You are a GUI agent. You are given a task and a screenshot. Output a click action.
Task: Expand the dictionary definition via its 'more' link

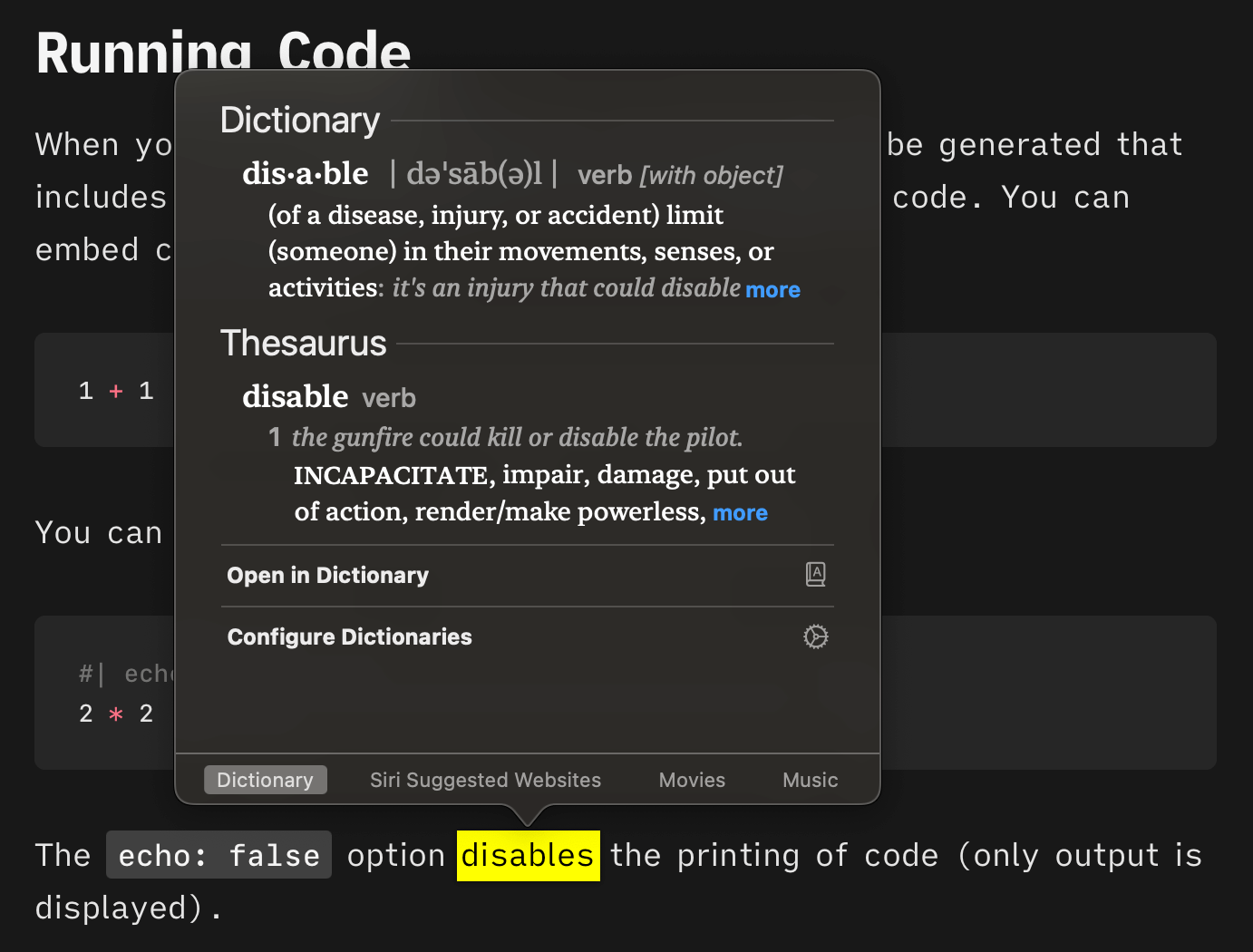pos(772,290)
